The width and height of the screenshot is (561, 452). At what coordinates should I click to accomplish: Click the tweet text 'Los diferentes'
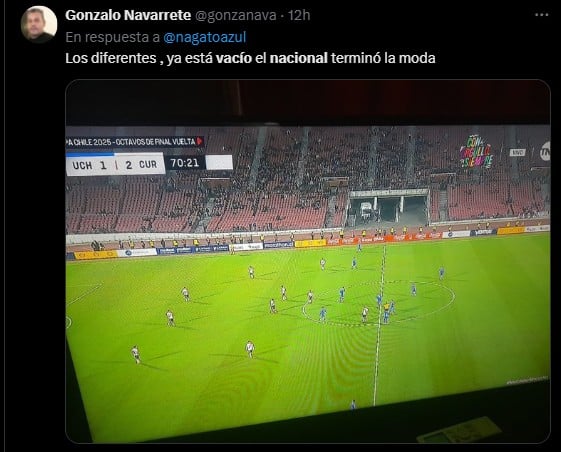point(111,58)
